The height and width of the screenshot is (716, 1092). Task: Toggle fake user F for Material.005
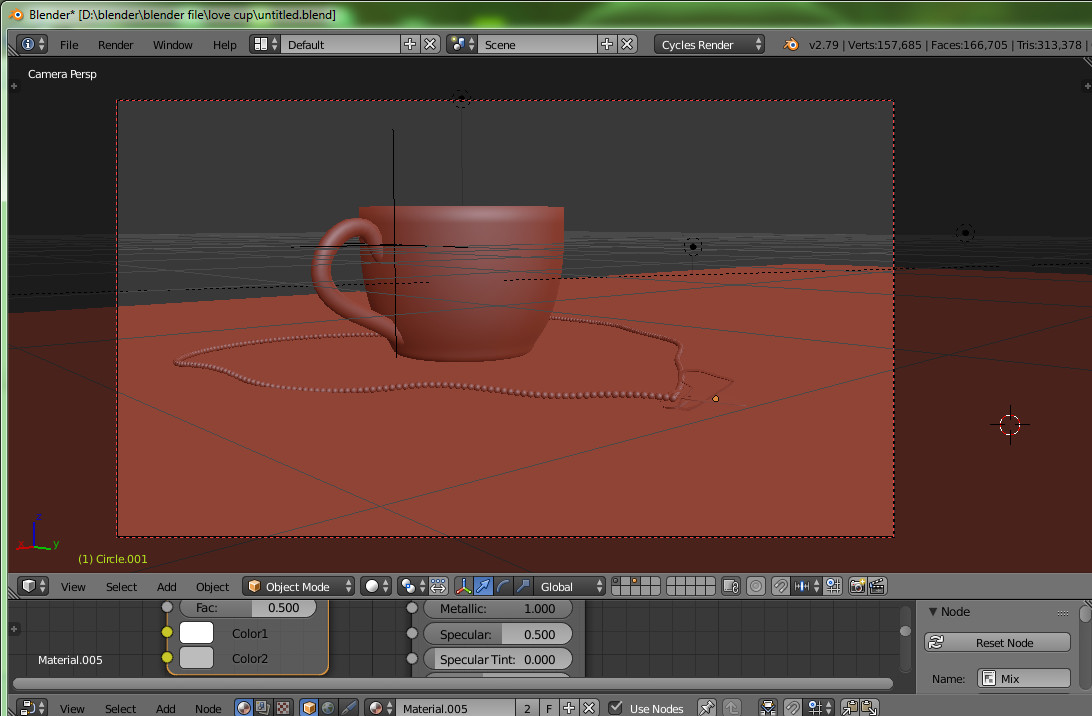pos(549,708)
